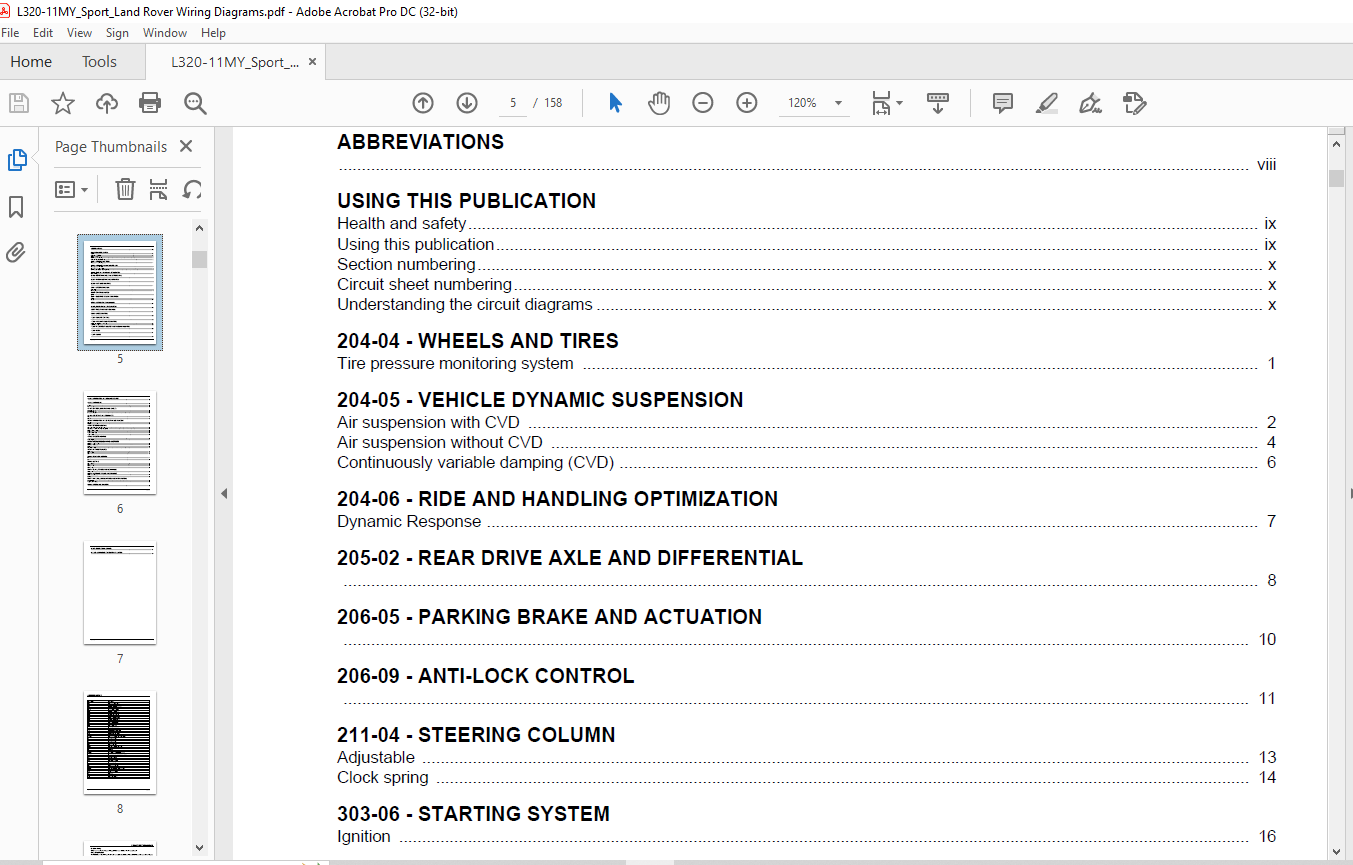
Task: Zoom out with the minus icon
Action: click(703, 103)
